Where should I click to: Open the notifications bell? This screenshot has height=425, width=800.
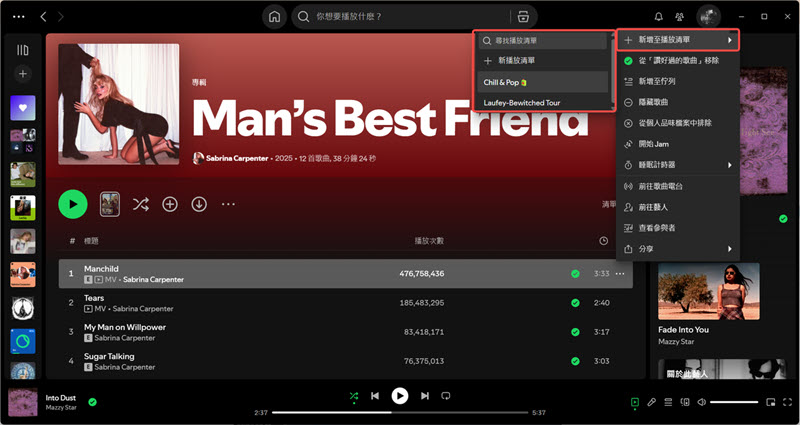click(x=659, y=17)
